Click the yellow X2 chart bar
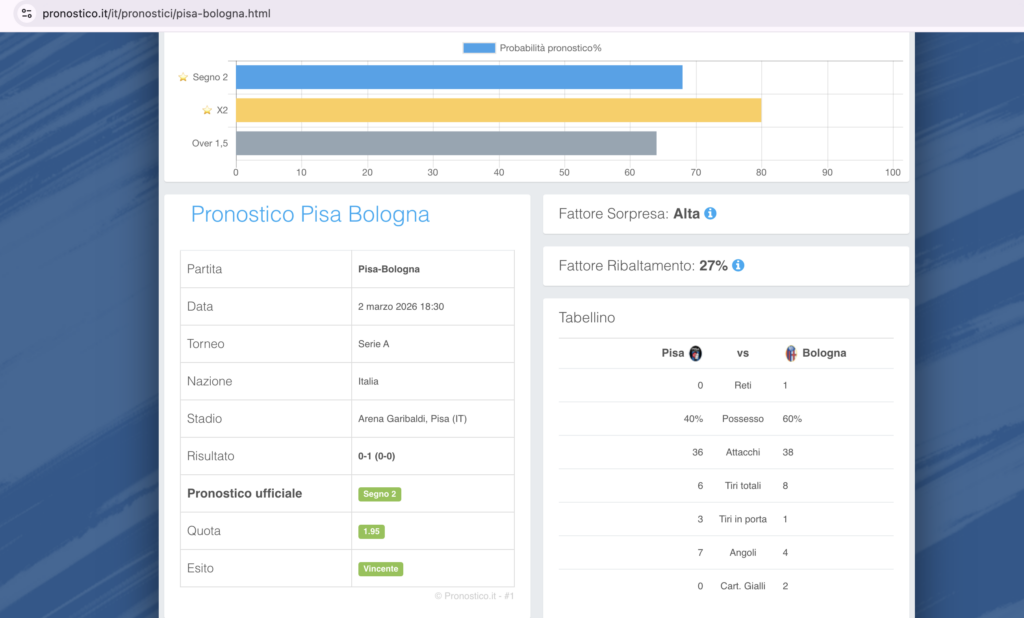Screen dimensions: 1024x618 (498, 110)
